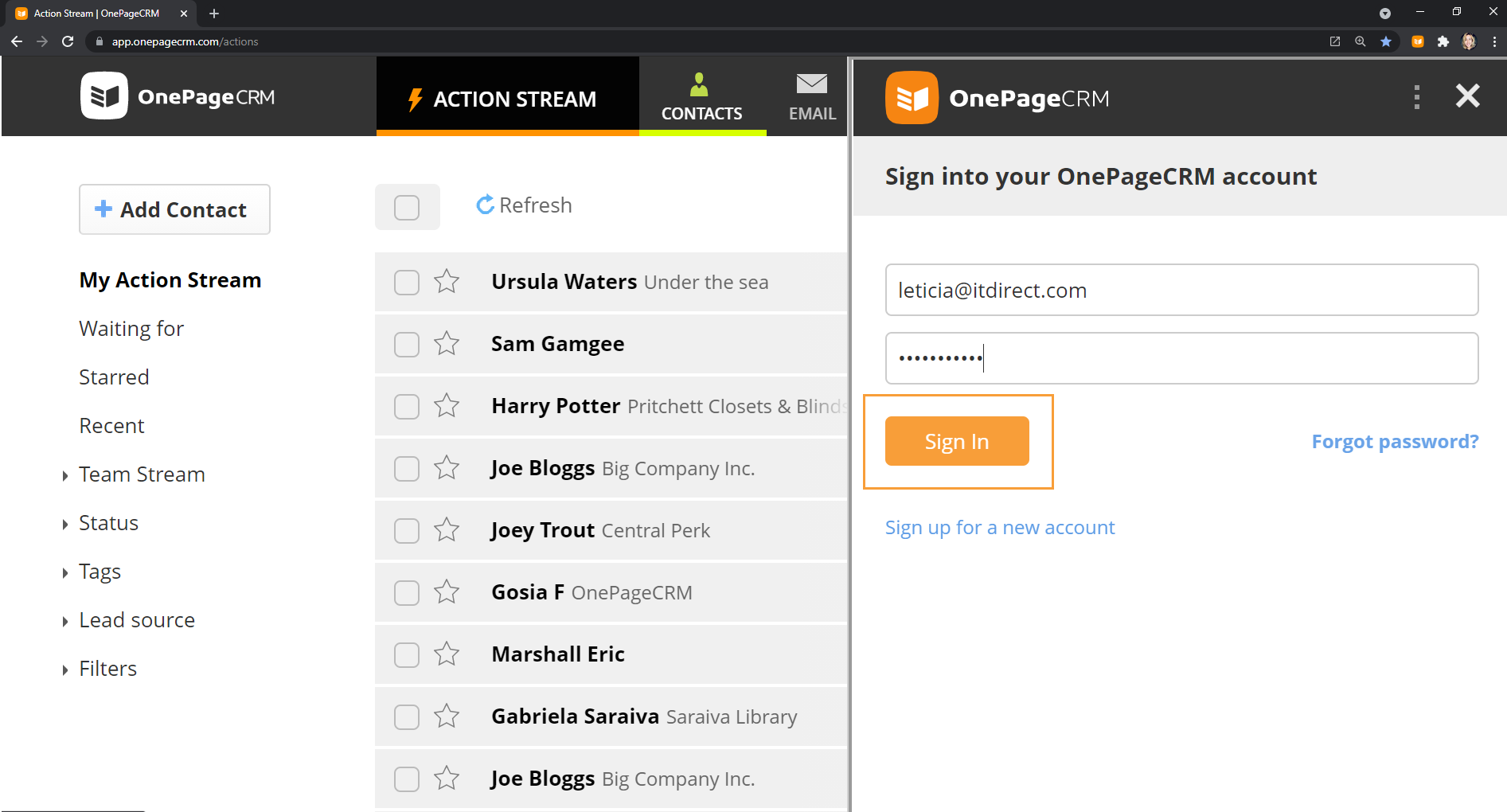1507x812 pixels.
Task: Click the password input field
Action: tap(1181, 358)
